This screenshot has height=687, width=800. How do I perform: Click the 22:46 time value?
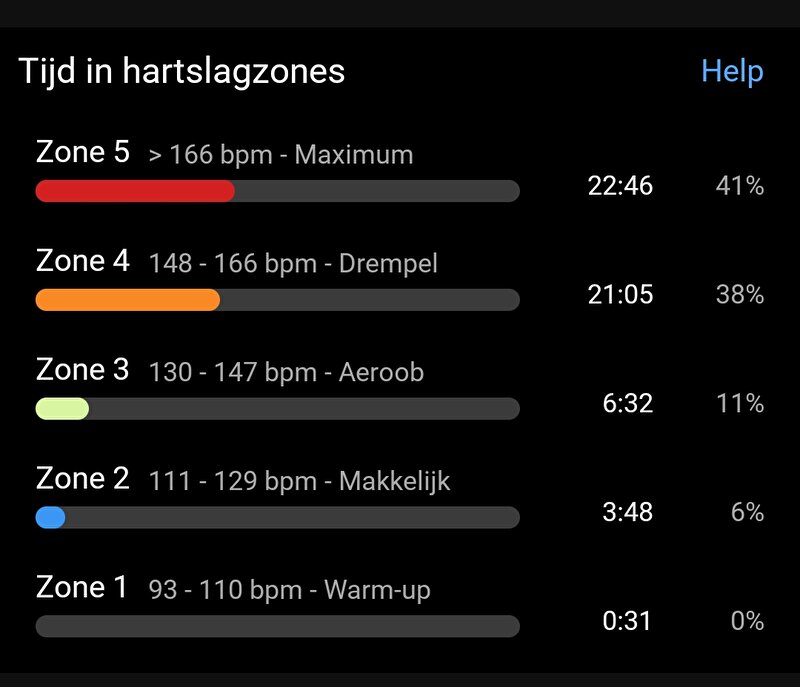coord(620,186)
